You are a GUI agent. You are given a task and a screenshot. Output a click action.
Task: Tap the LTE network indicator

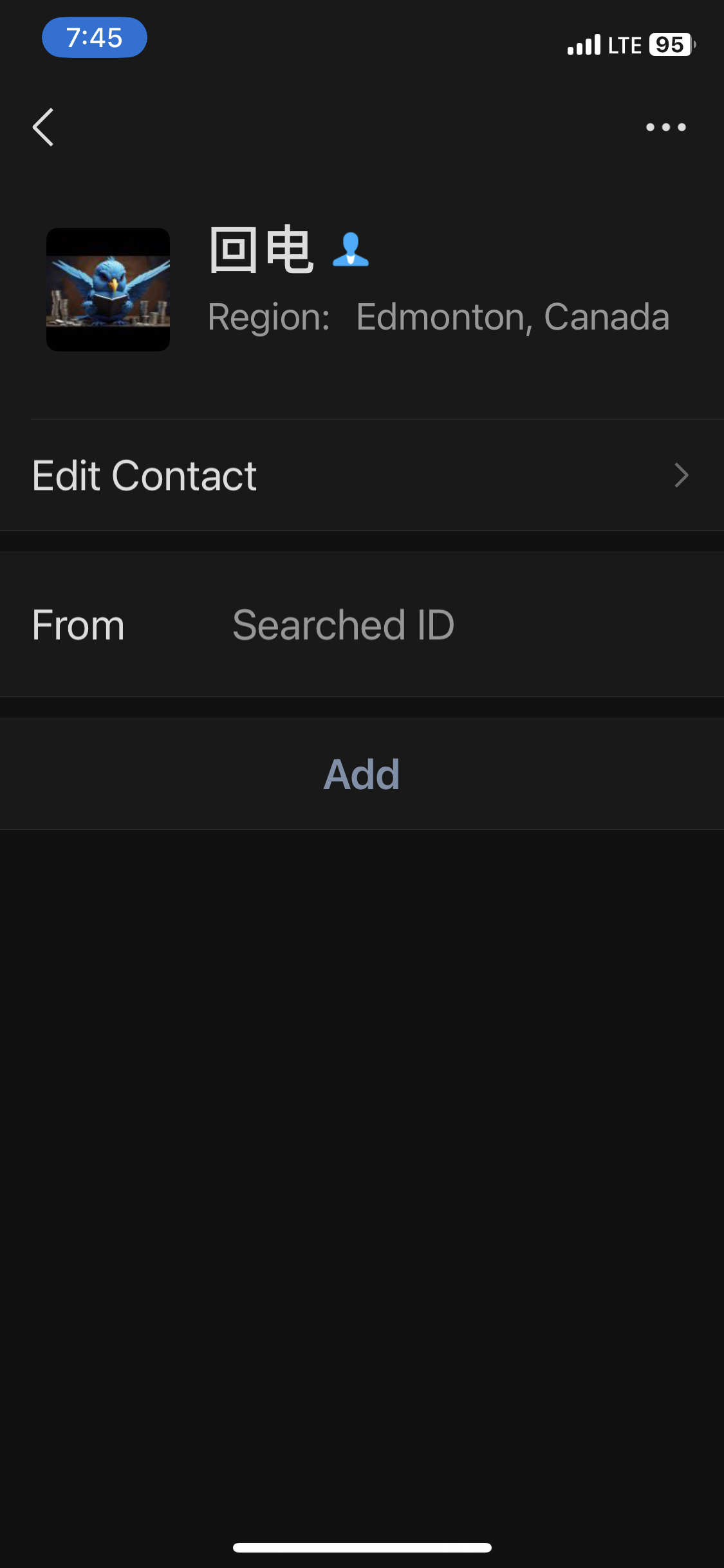click(624, 45)
